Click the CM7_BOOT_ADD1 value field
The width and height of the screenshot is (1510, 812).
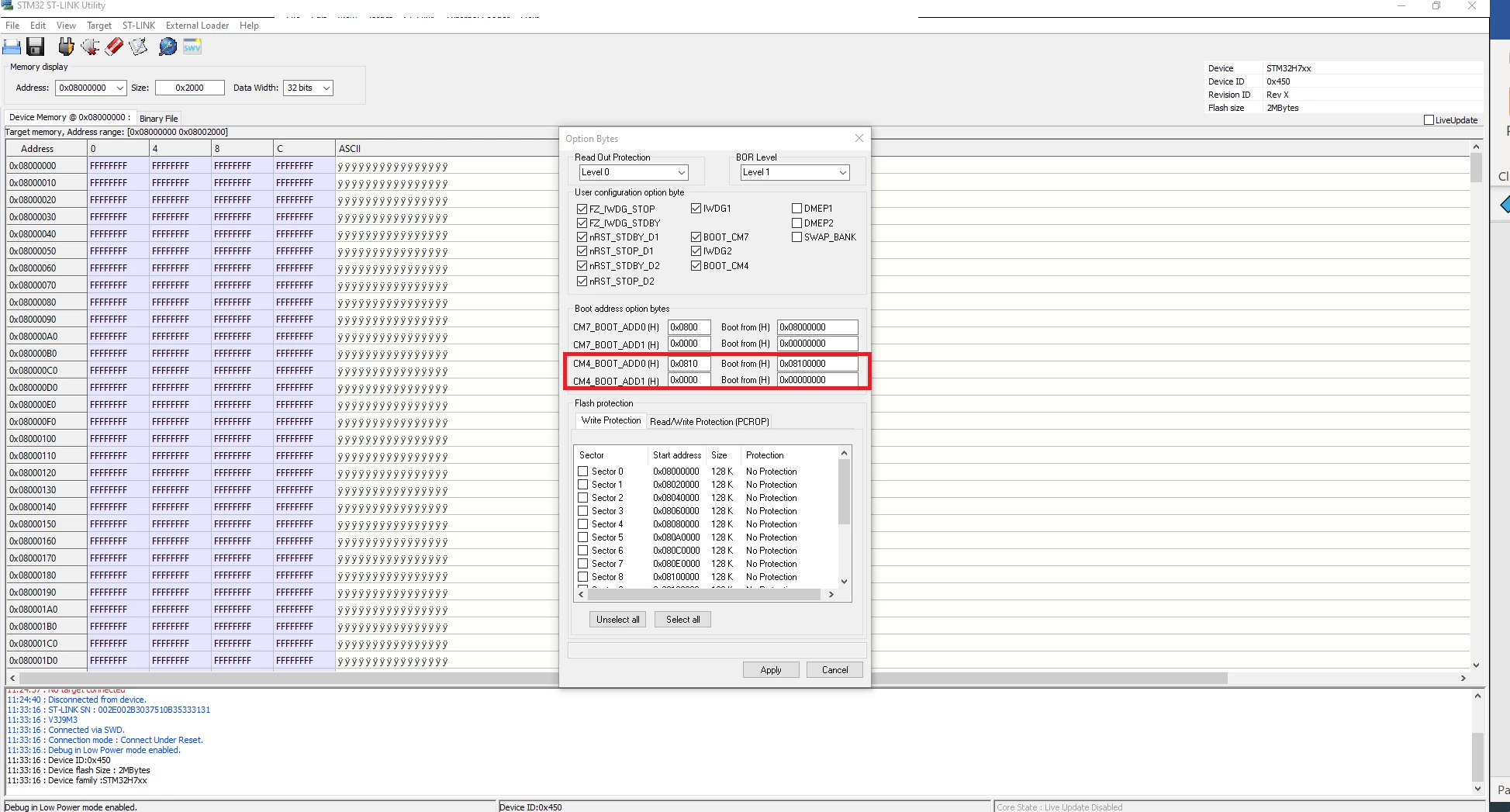pos(689,344)
